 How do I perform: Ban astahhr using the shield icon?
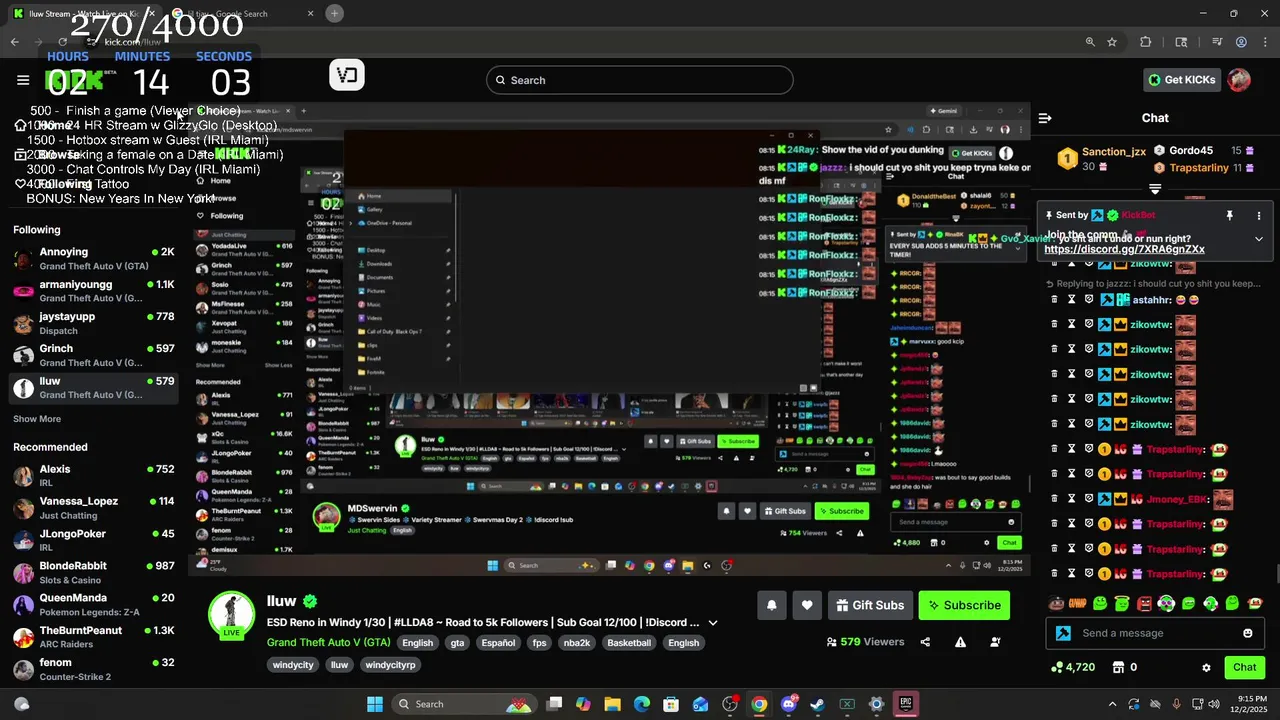[x=1088, y=299]
